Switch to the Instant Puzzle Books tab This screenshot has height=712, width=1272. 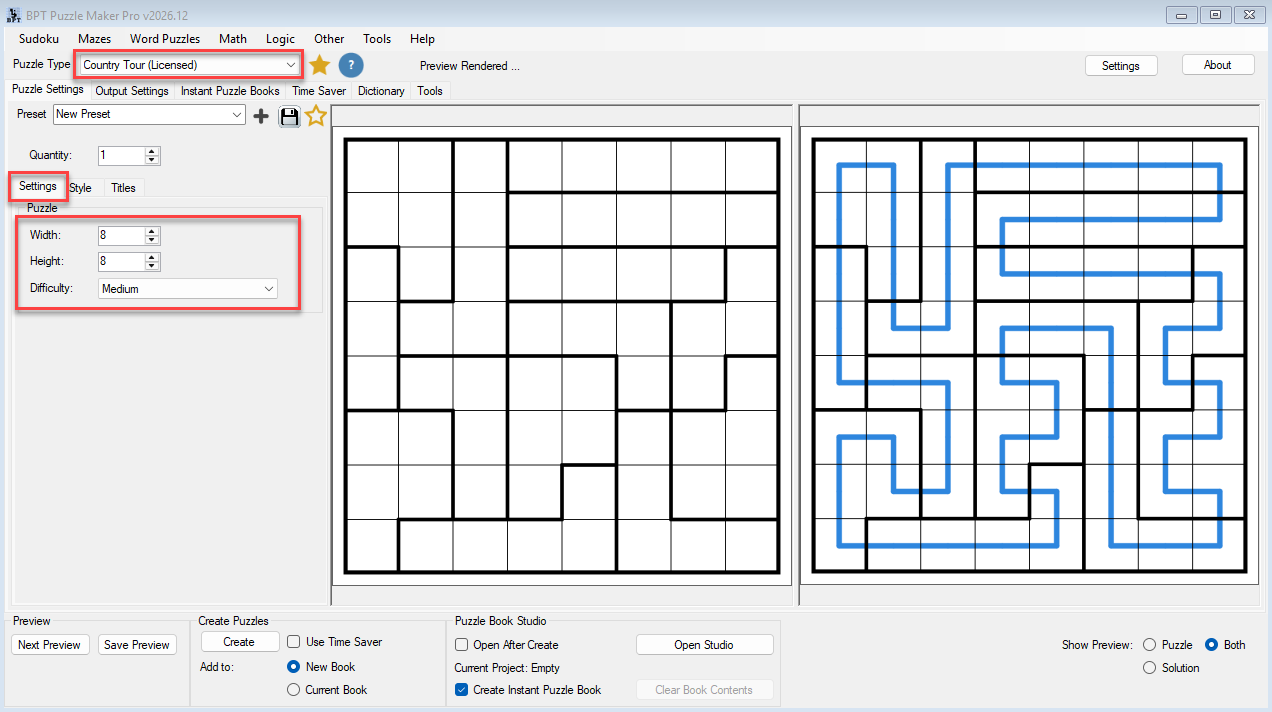tap(230, 91)
